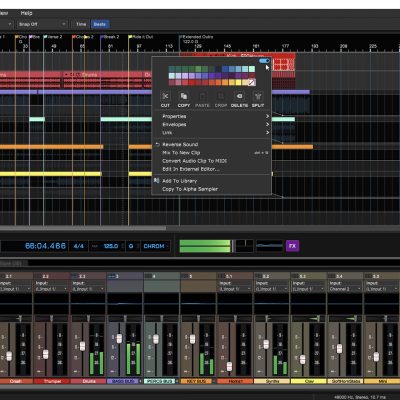Pick the mint swatch ending the first row
The width and height of the screenshot is (400, 400).
[x=252, y=69]
